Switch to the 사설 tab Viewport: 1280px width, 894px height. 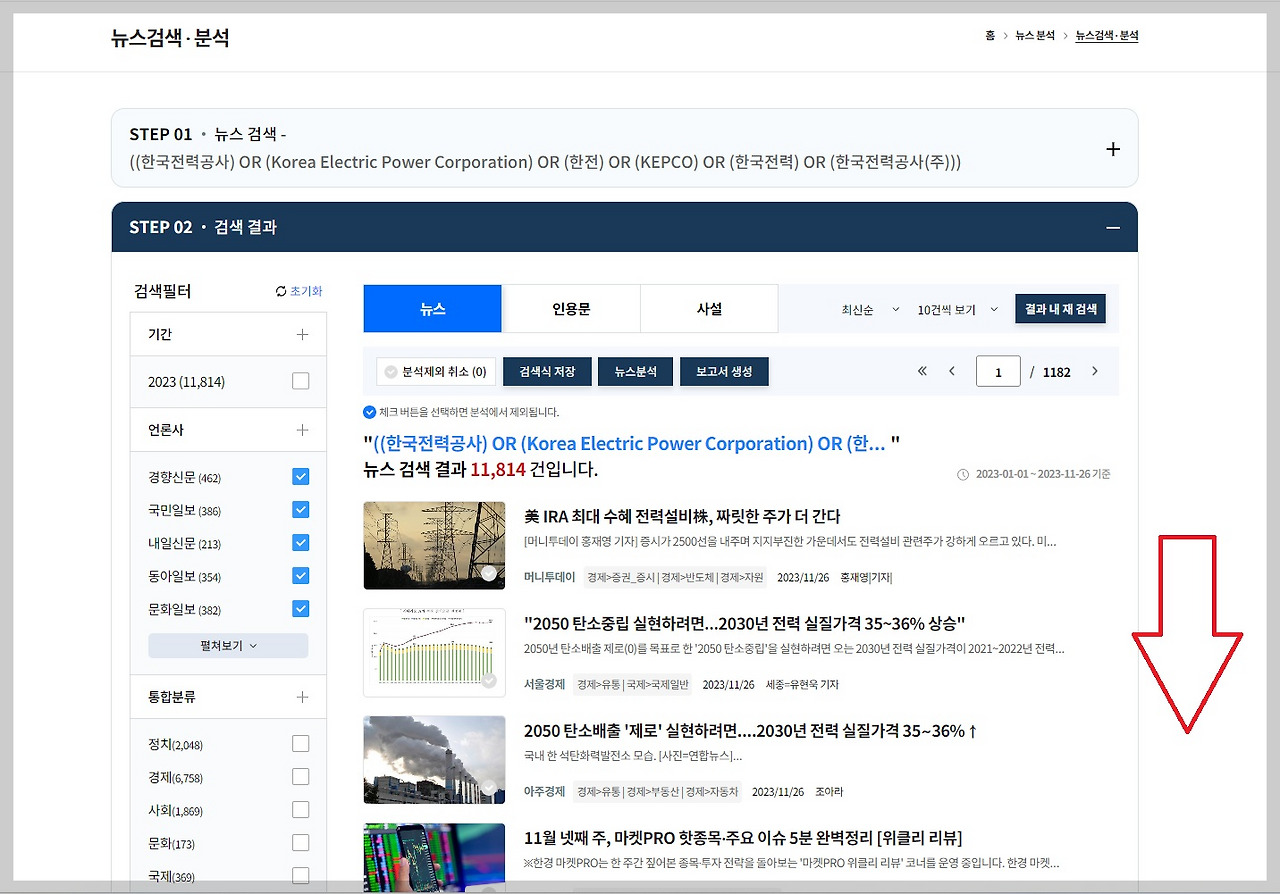pos(709,309)
